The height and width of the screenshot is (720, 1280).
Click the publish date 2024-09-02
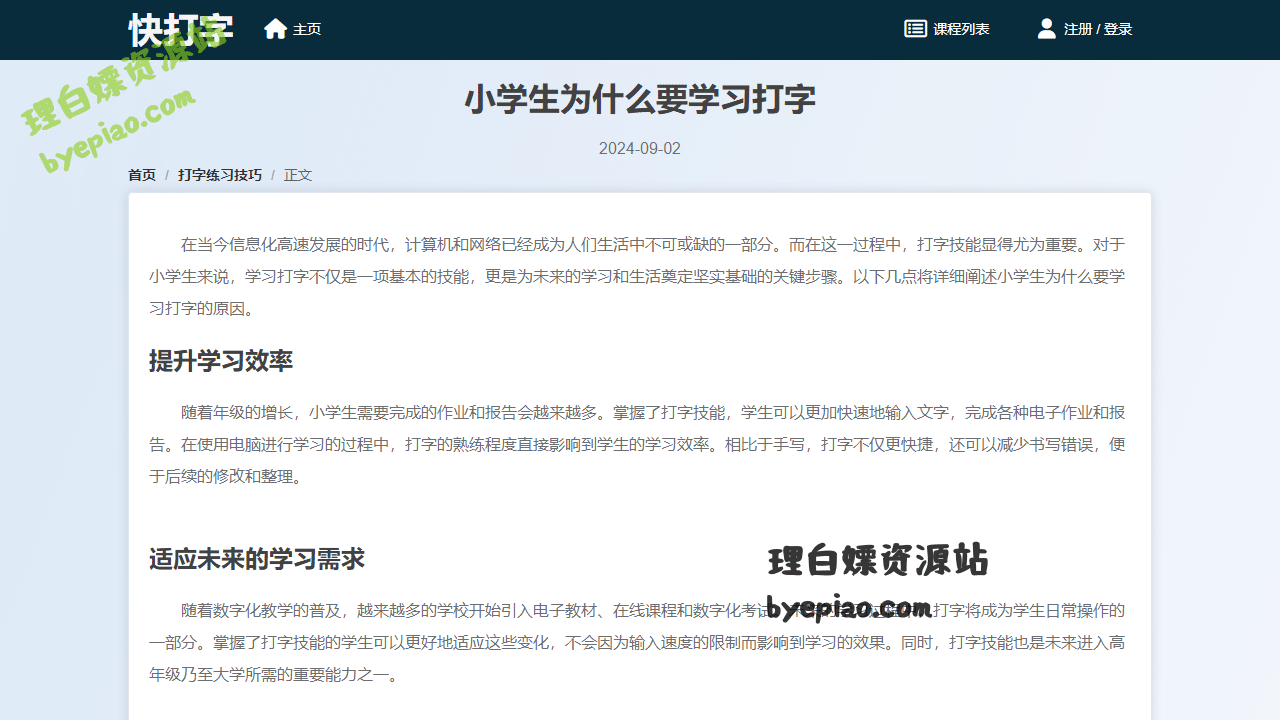point(640,148)
